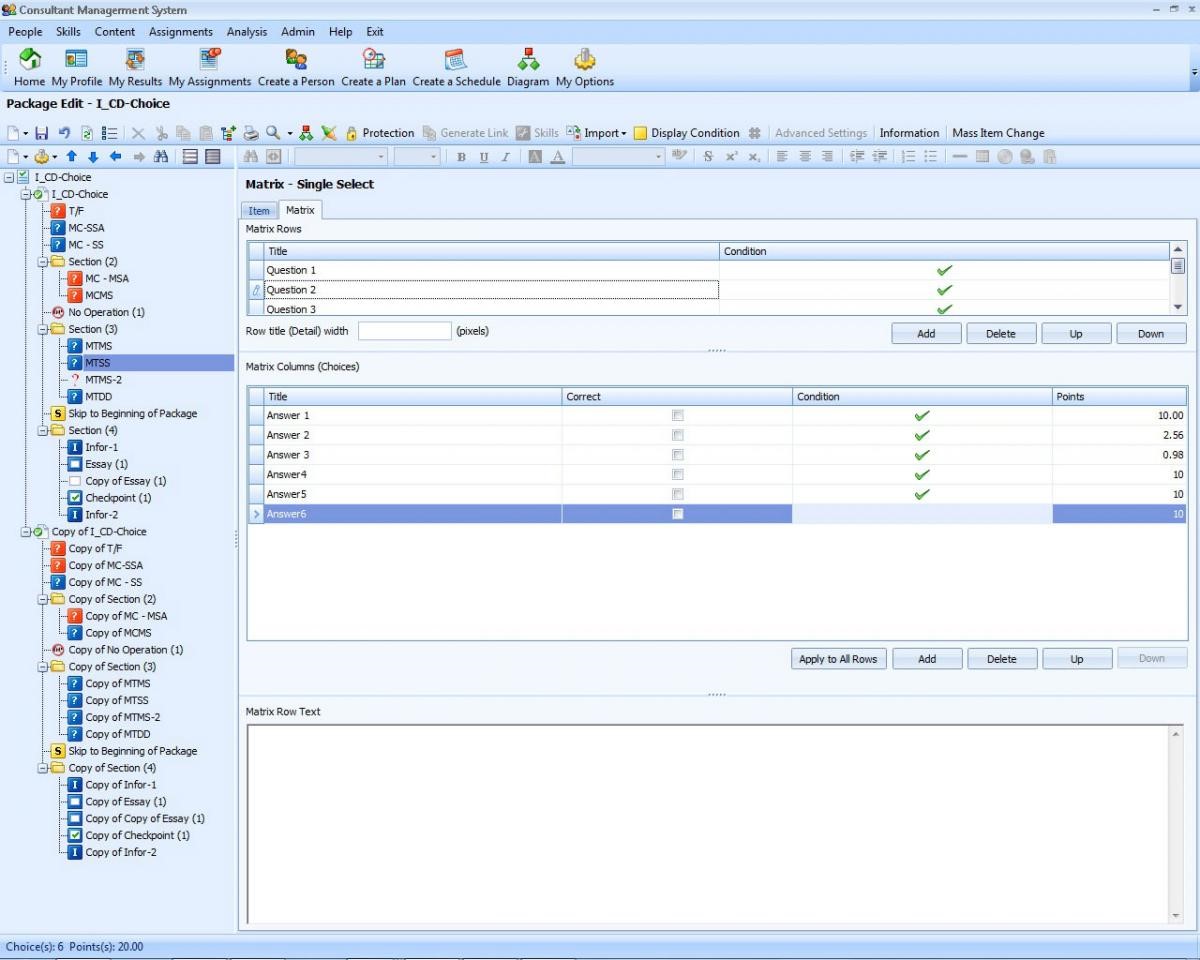
Task: Collapse the Section (3) tree node
Action: 43,329
